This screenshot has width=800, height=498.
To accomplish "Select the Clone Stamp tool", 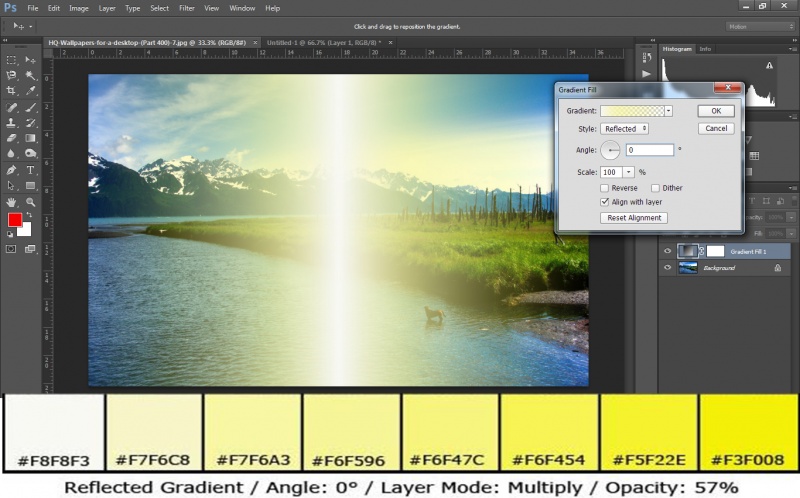I will point(12,123).
